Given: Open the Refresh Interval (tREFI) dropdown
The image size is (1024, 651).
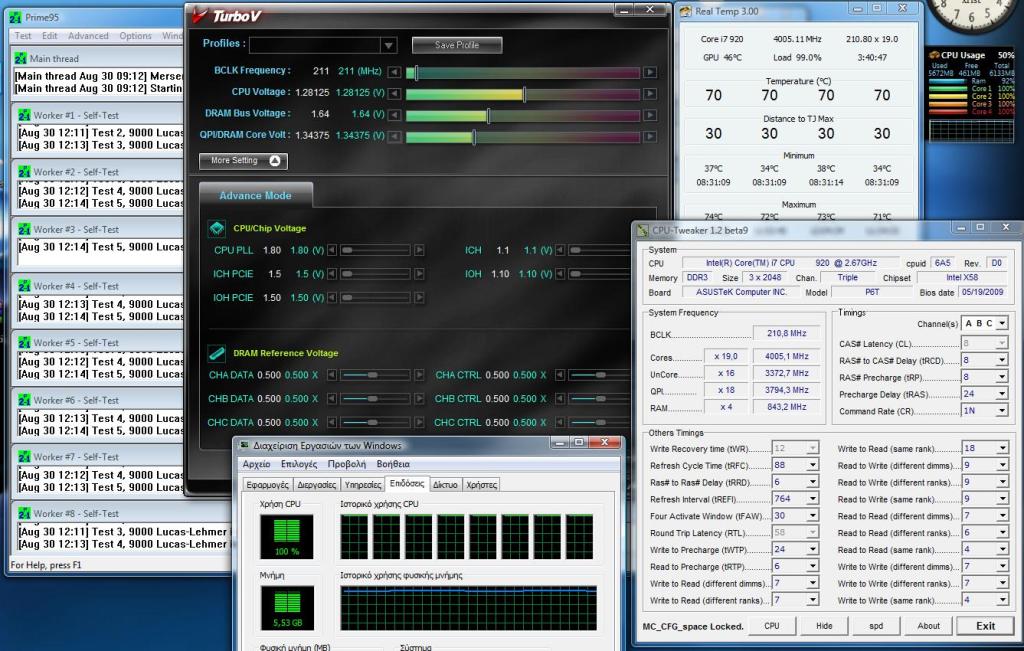Looking at the screenshot, I should [812, 499].
